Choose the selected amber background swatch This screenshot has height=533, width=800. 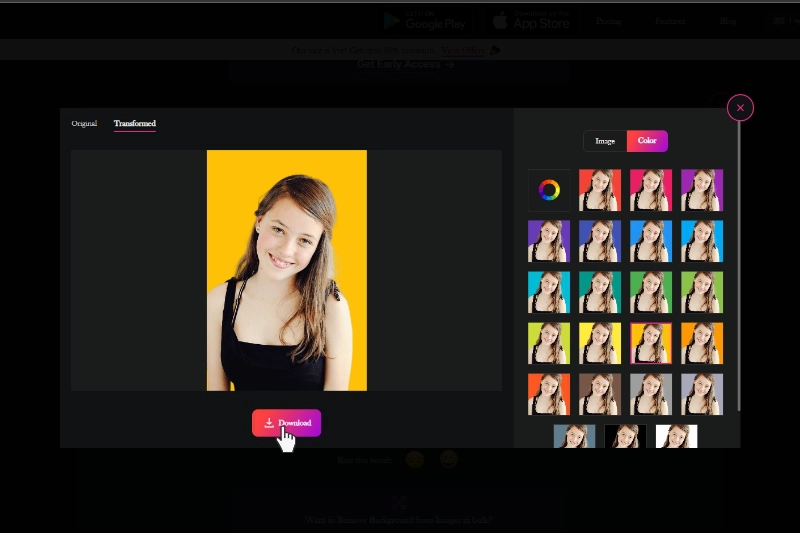point(651,343)
